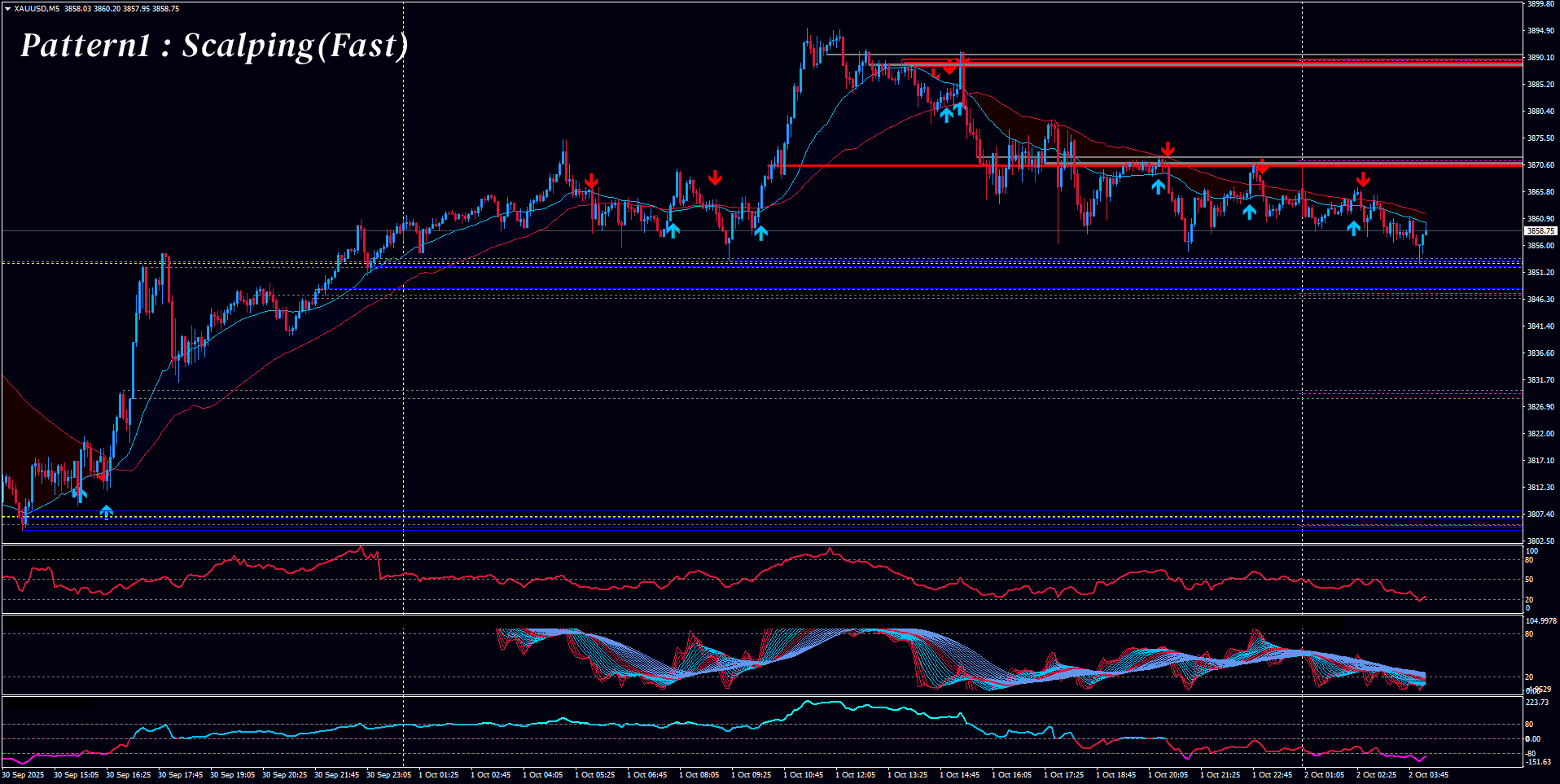Select the XAUUSD,M5 symbol text in header
The height and width of the screenshot is (784, 1560).
(x=37, y=9)
